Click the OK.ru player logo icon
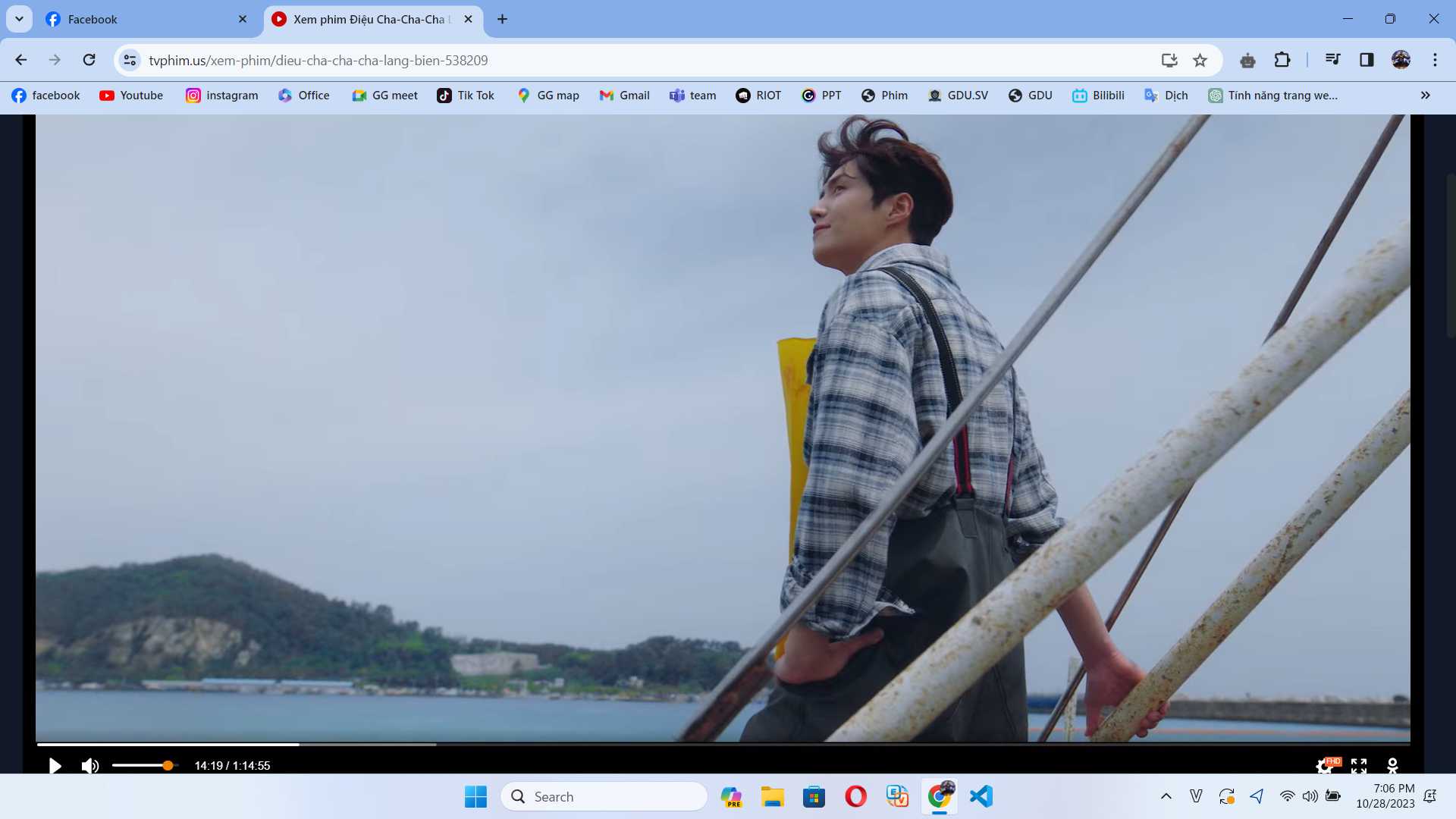This screenshot has width=1456, height=819. tap(1392, 766)
